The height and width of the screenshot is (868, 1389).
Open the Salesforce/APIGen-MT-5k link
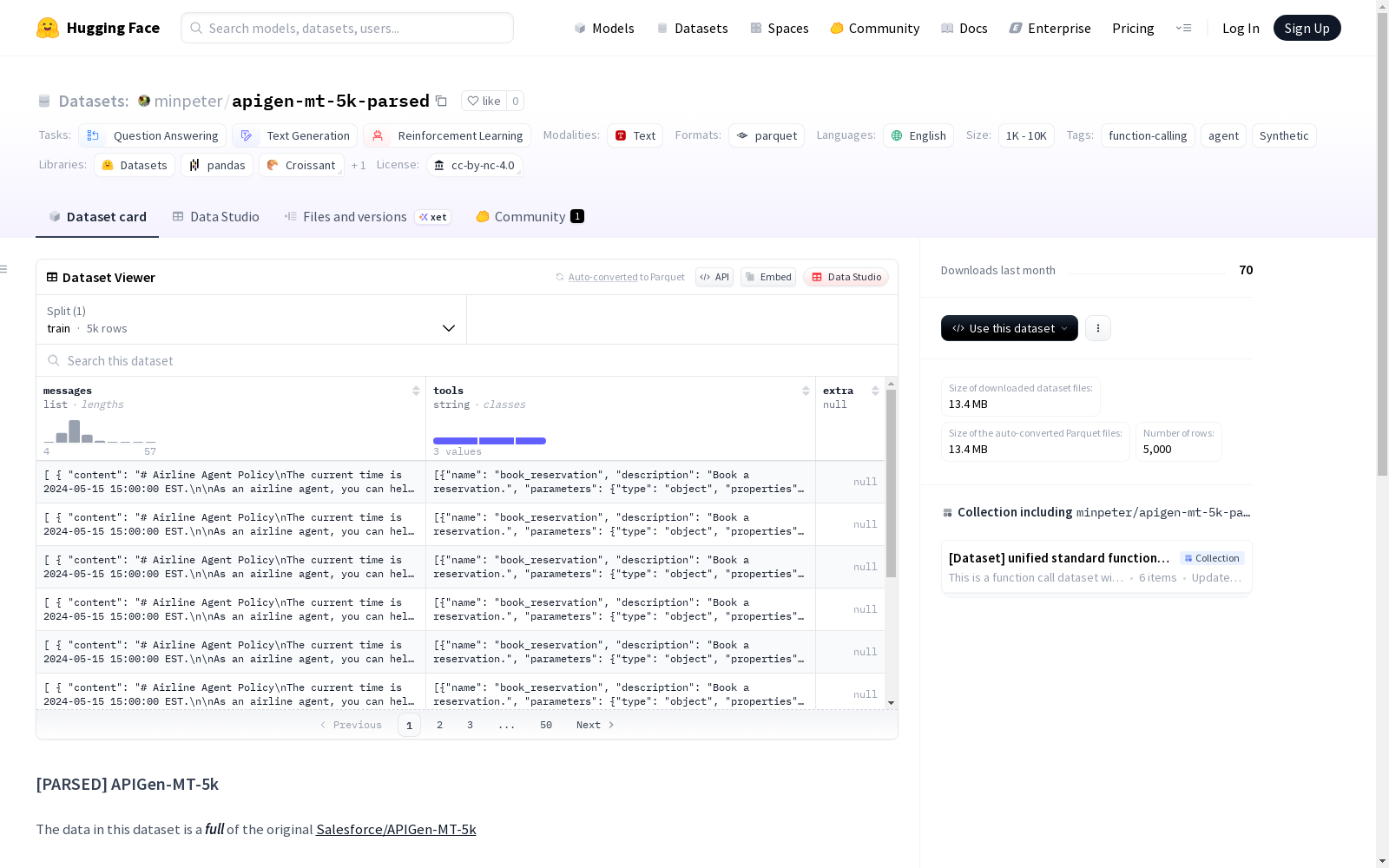pos(396,829)
